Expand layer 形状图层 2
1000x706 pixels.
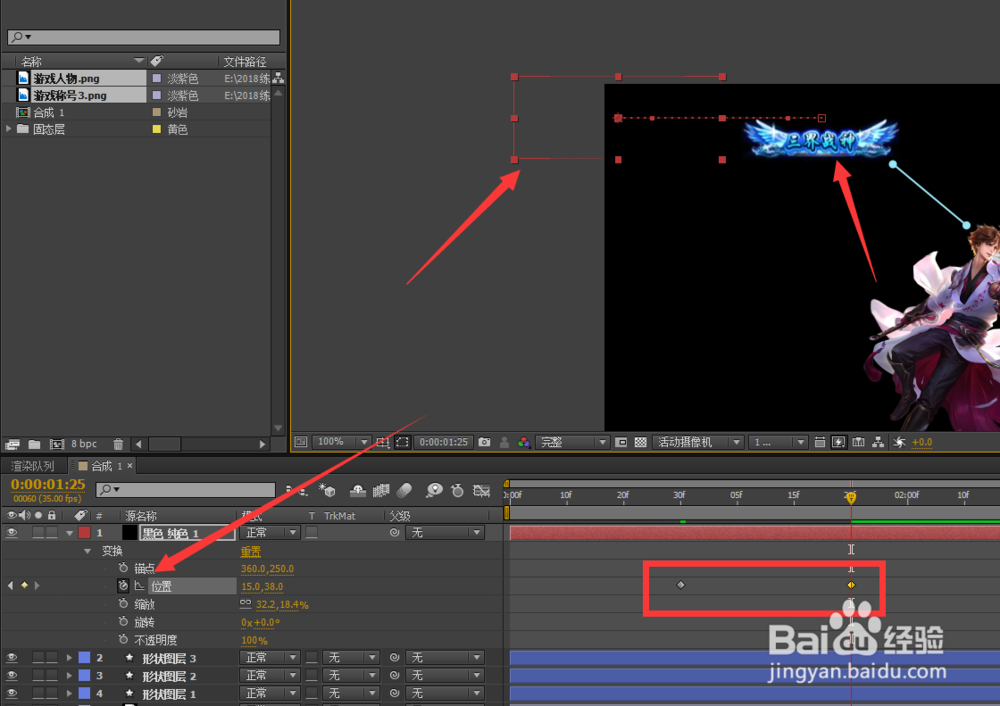tap(69, 675)
